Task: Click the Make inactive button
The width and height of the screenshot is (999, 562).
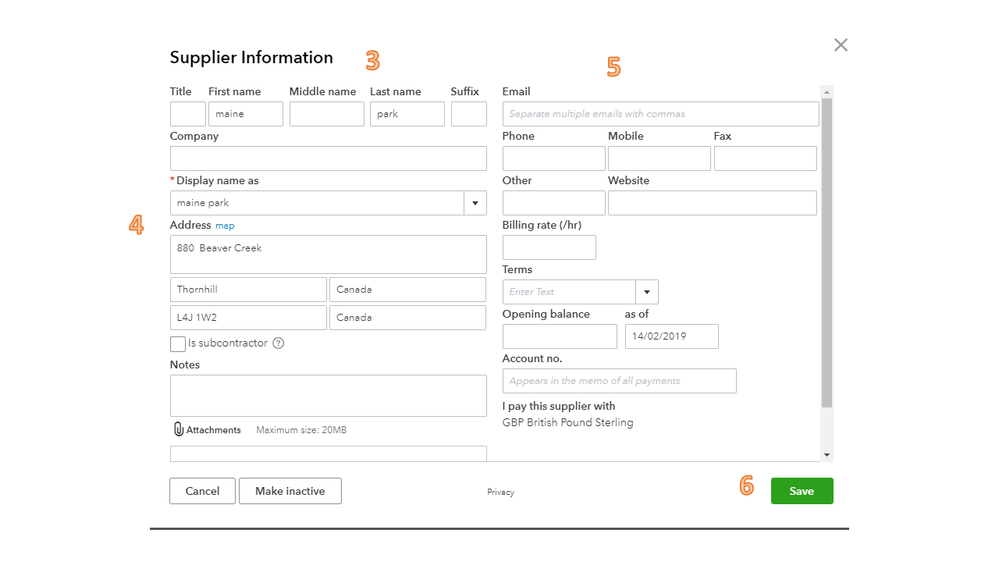Action: click(290, 491)
